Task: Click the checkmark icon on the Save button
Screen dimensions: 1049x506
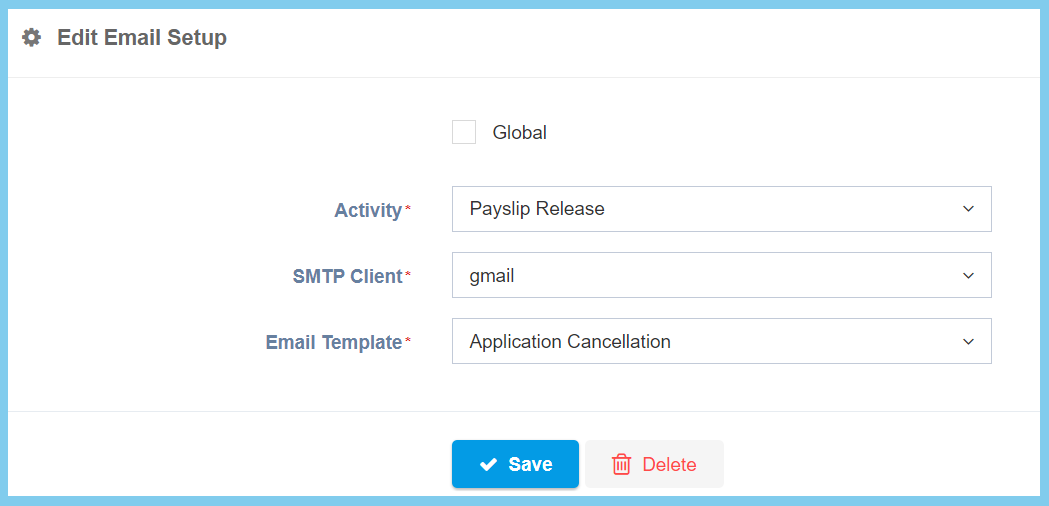Action: pyautogui.click(x=489, y=464)
